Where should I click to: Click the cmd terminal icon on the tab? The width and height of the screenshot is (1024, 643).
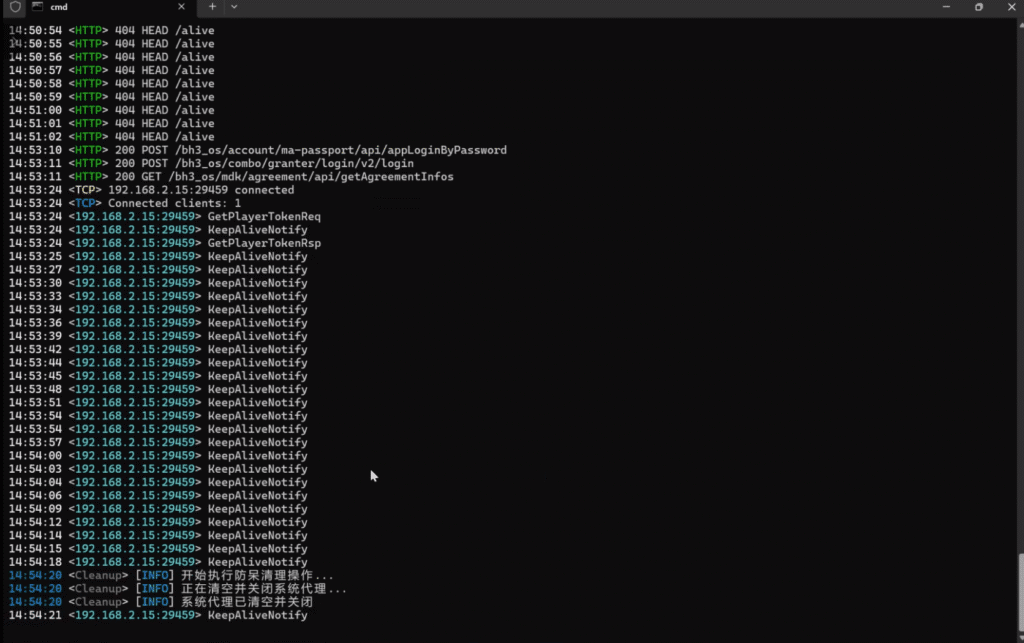[x=37, y=7]
